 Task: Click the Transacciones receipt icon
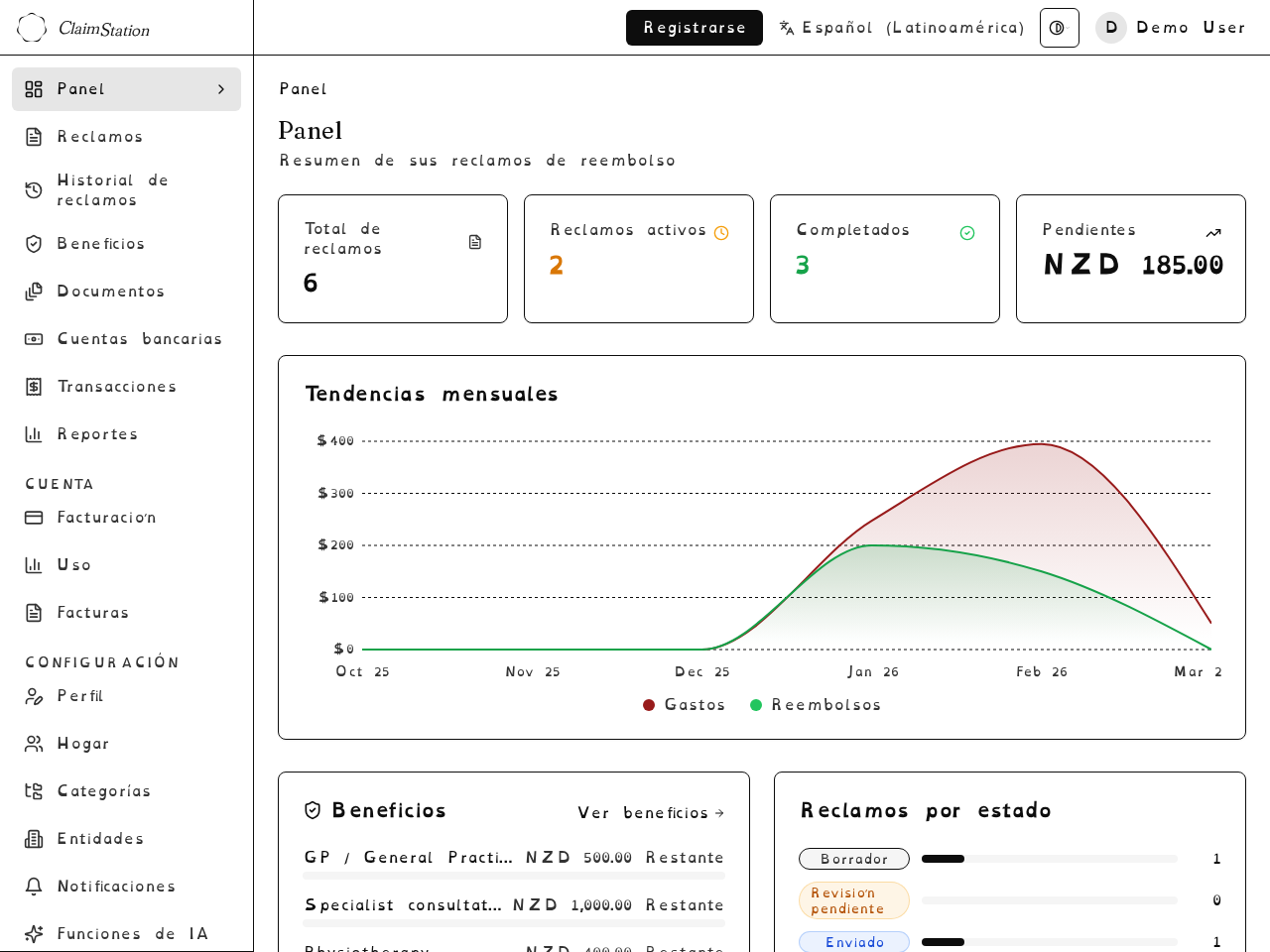pos(34,387)
